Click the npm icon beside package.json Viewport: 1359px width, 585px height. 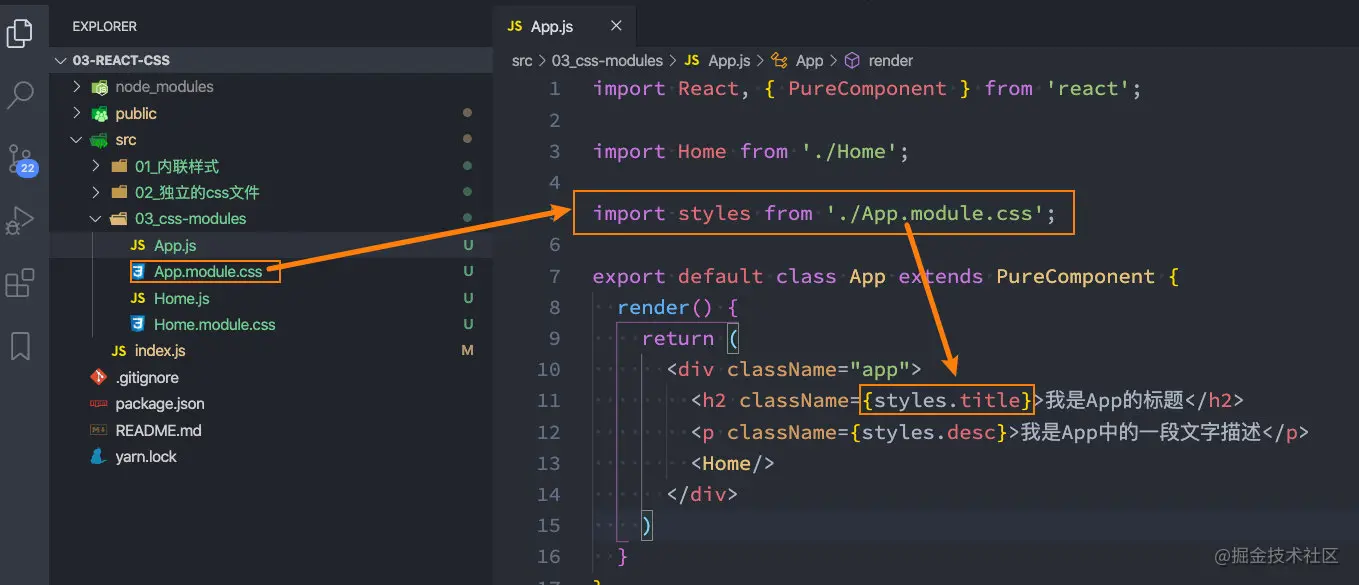point(98,404)
